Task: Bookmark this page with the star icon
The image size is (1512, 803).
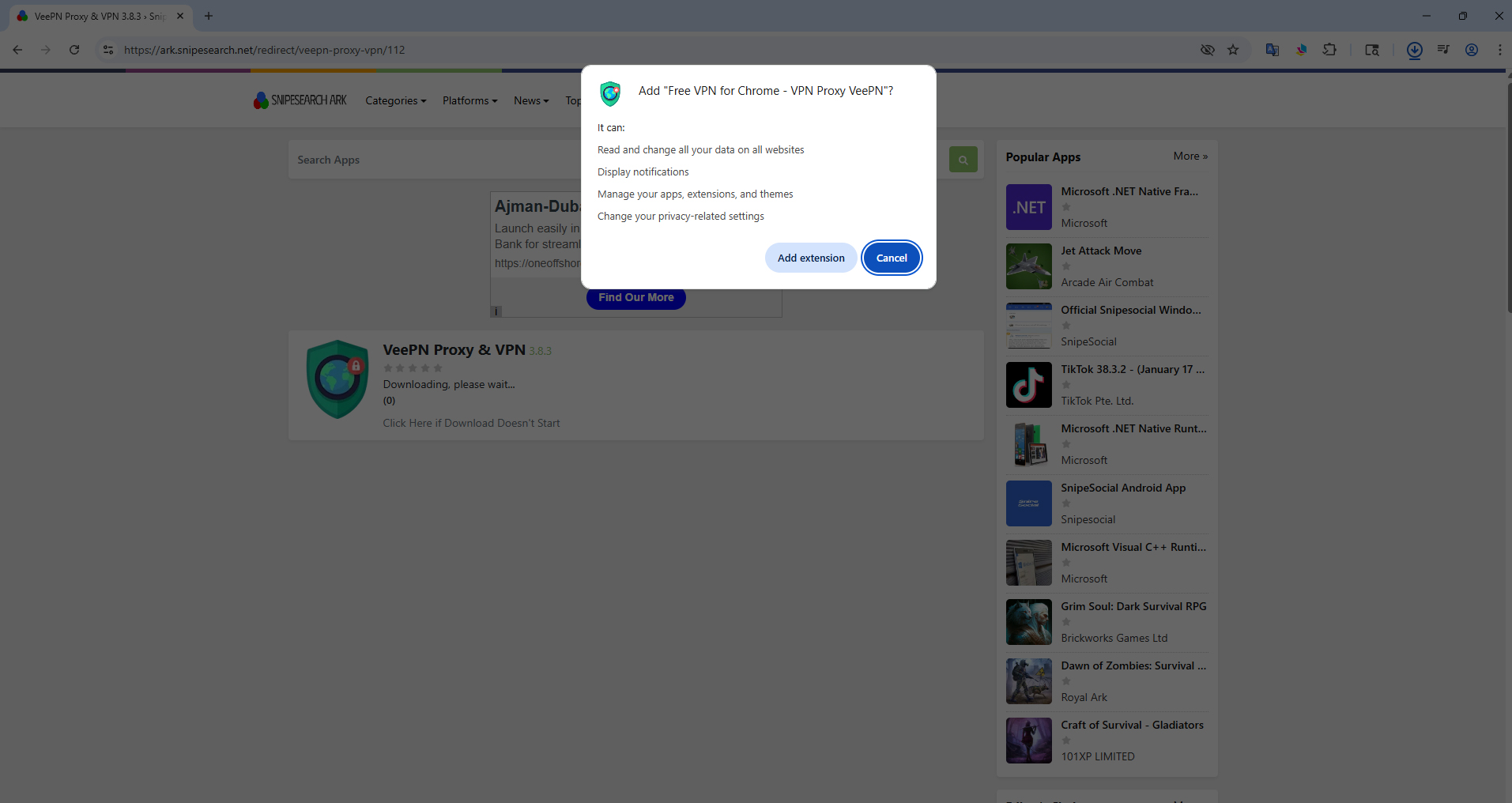Action: tap(1233, 50)
